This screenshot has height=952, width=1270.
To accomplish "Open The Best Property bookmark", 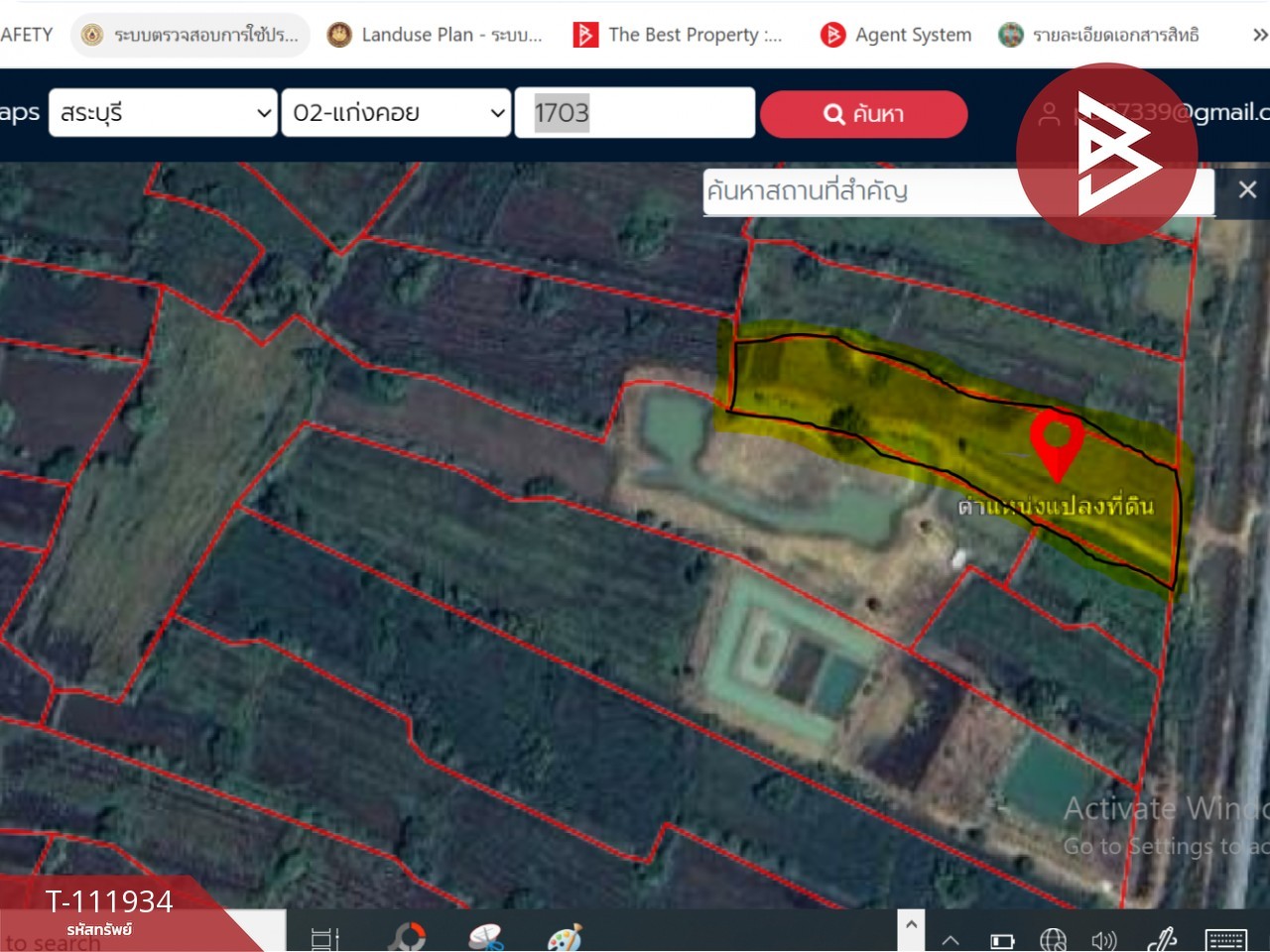I will pyautogui.click(x=678, y=35).
